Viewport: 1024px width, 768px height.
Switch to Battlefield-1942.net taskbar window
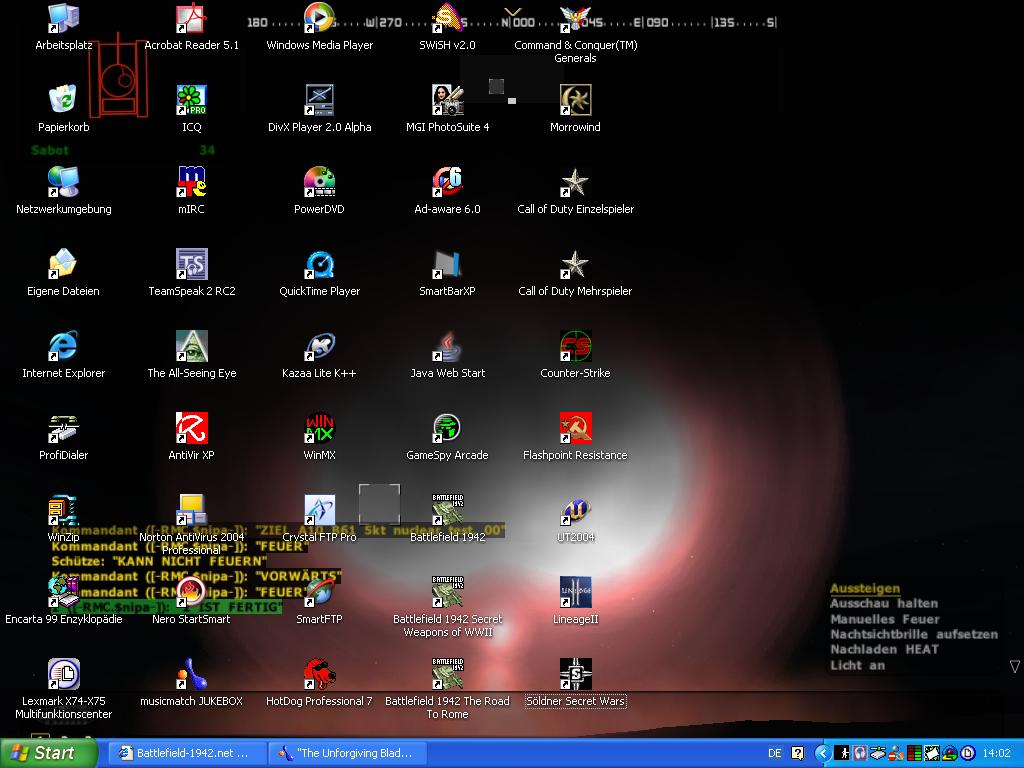(186, 753)
